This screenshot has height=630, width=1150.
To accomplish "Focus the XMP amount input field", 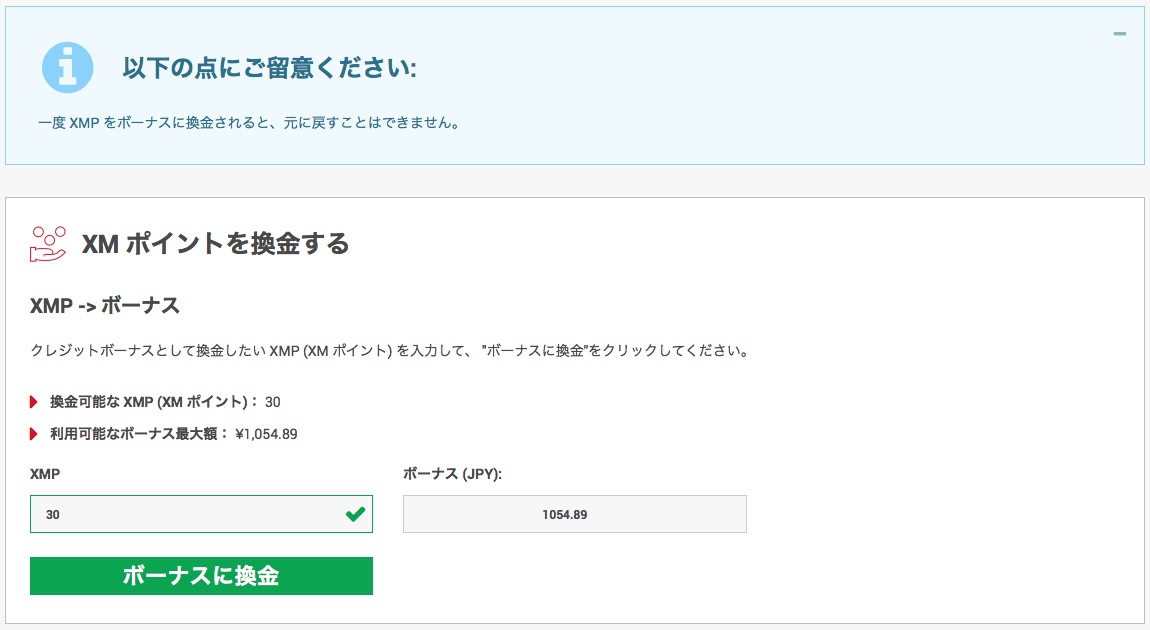I will tap(201, 514).
